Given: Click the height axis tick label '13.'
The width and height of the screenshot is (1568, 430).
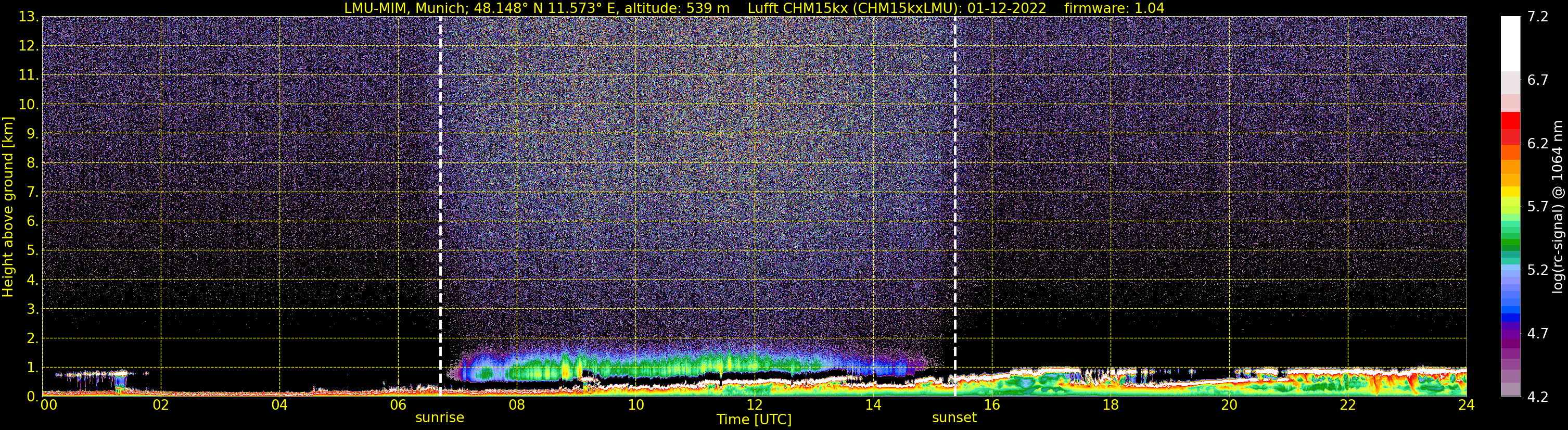Looking at the screenshot, I should pos(29,17).
